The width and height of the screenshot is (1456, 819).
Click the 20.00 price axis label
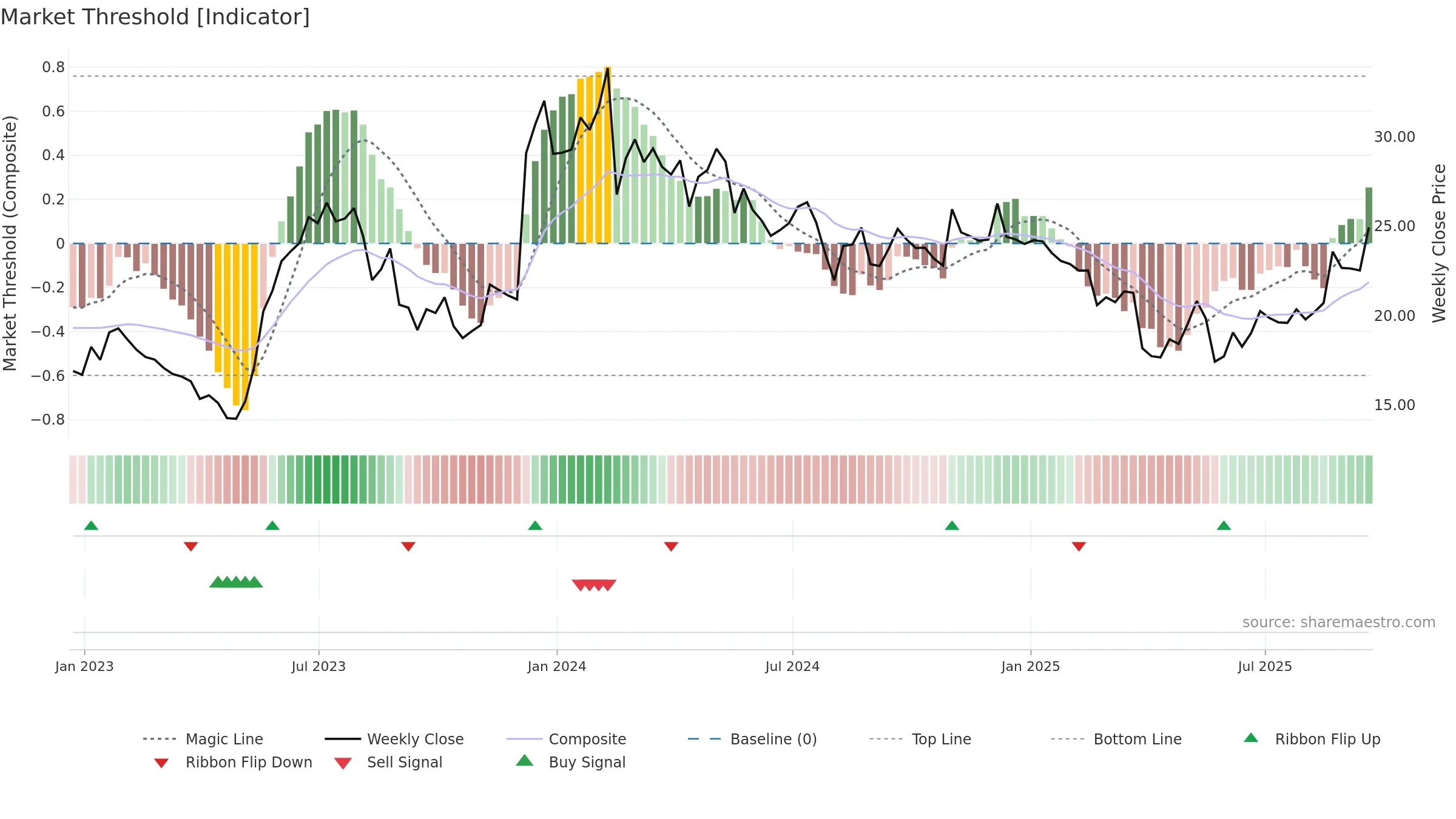(x=1395, y=316)
